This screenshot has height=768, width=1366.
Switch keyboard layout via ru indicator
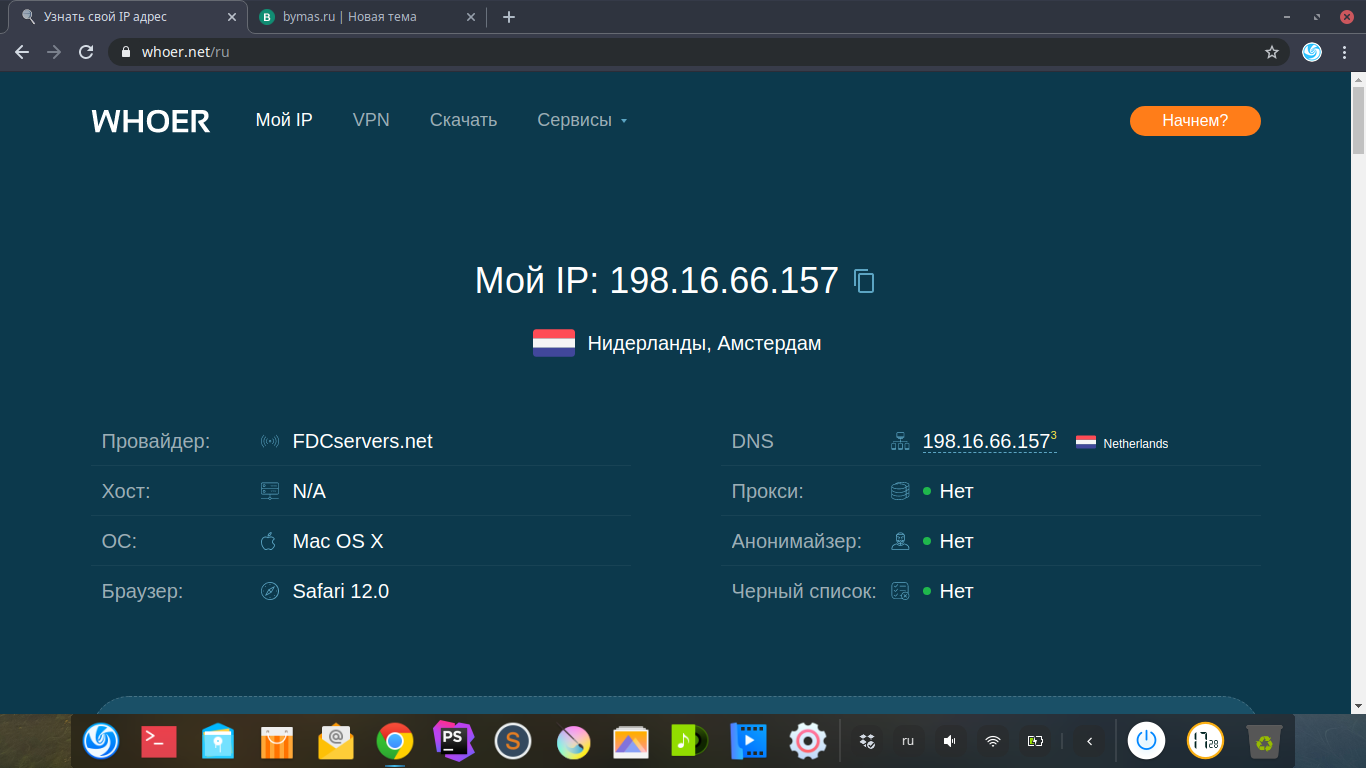(908, 741)
